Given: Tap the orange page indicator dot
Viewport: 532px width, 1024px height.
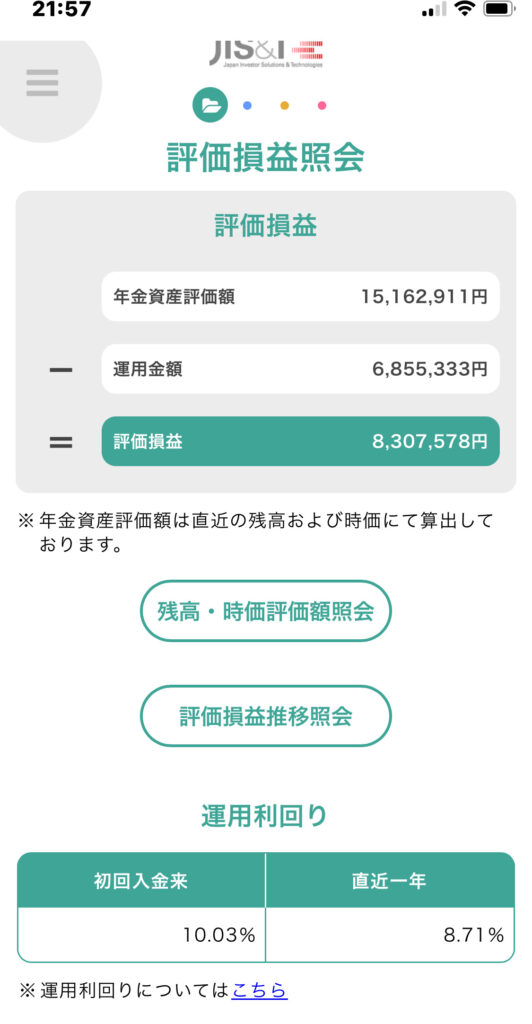Looking at the screenshot, I should (x=285, y=105).
